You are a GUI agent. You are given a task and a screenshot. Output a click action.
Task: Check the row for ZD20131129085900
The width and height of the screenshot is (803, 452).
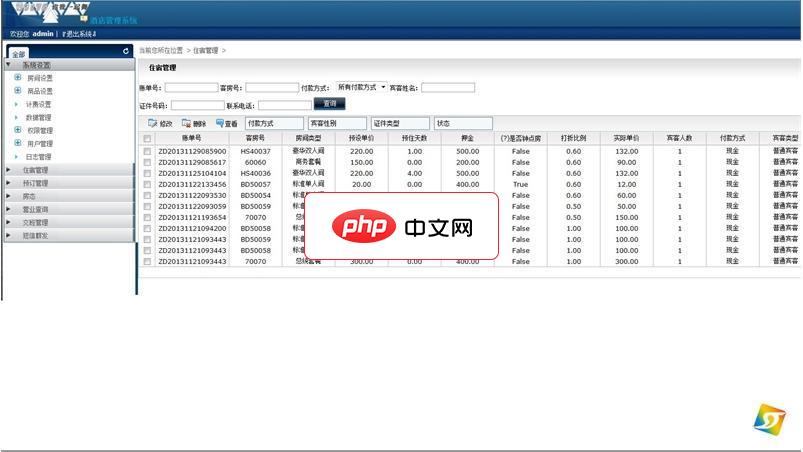click(x=147, y=151)
